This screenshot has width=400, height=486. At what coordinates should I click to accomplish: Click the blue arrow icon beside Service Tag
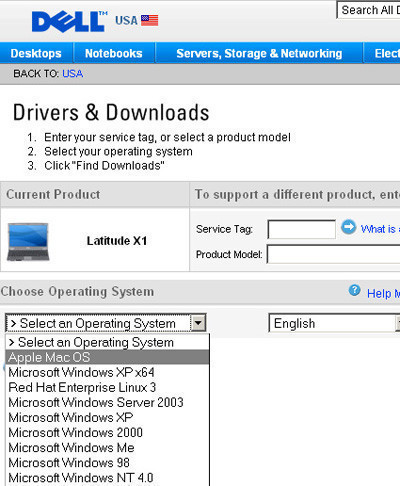click(349, 227)
